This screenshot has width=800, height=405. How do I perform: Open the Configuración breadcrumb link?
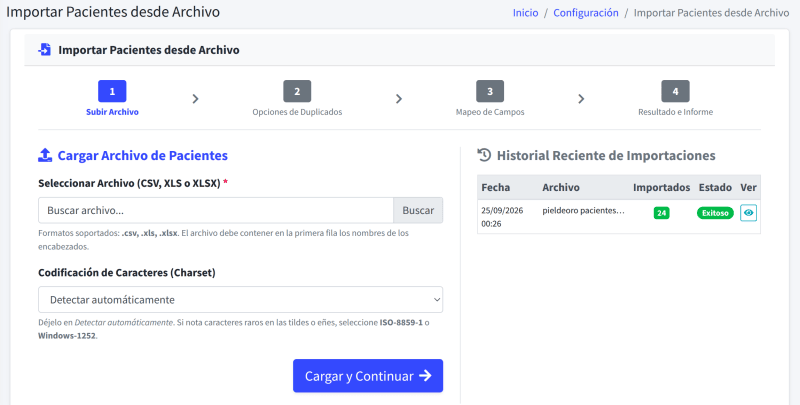pyautogui.click(x=586, y=13)
